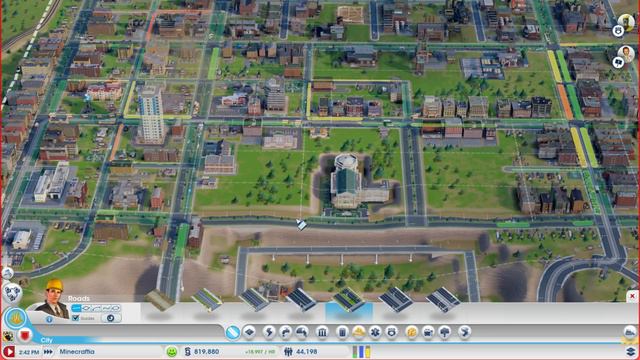Click the red shield icon

click(x=25, y=336)
